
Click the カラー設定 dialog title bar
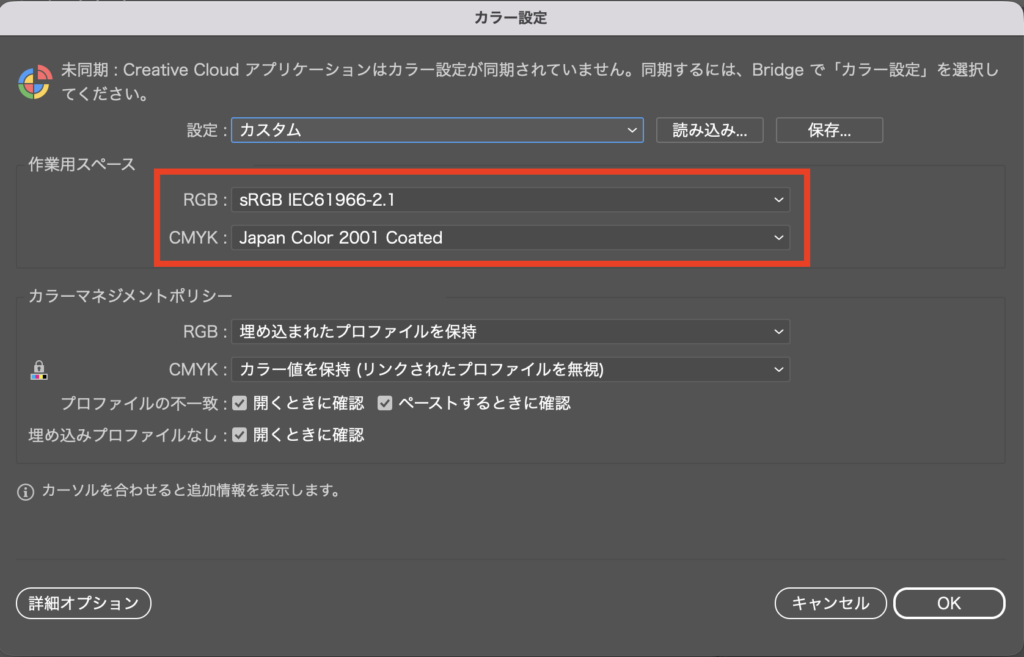[x=511, y=17]
